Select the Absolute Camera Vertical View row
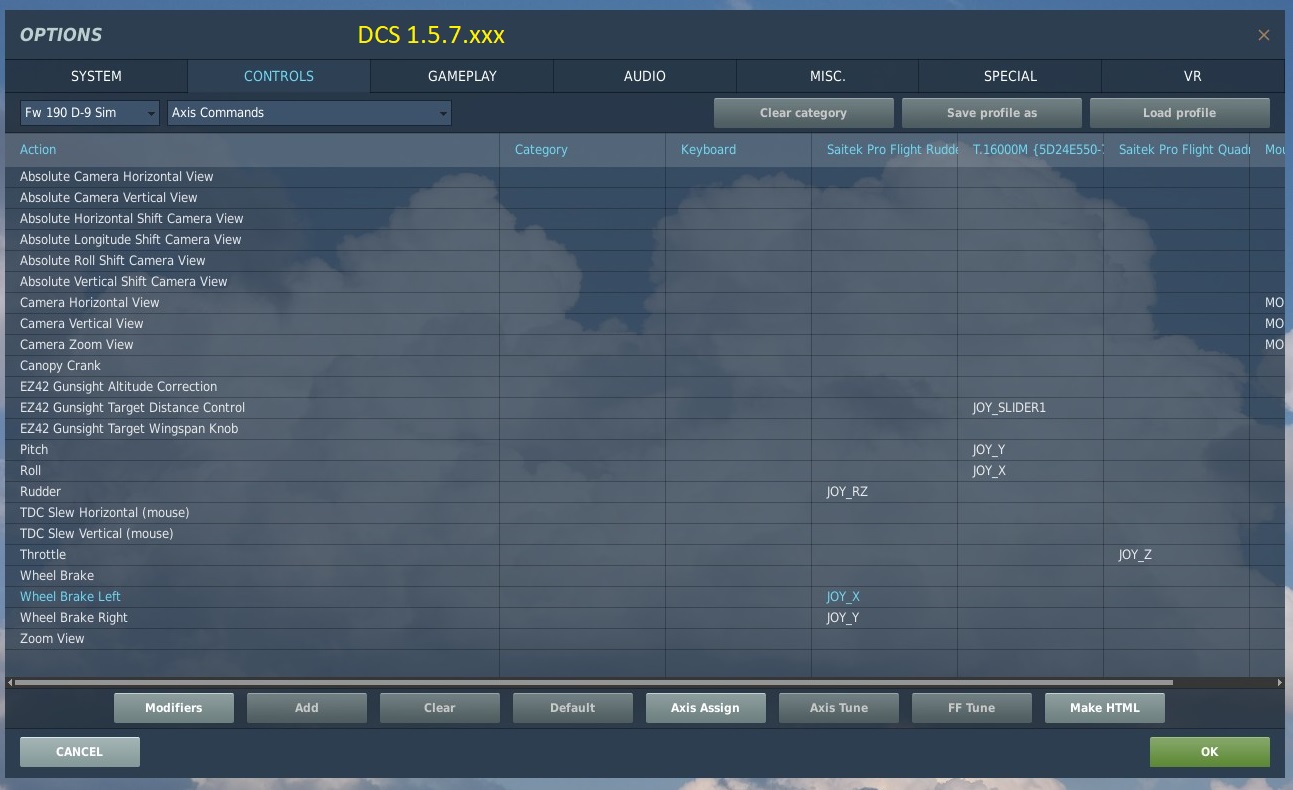1293x790 pixels. [644, 198]
